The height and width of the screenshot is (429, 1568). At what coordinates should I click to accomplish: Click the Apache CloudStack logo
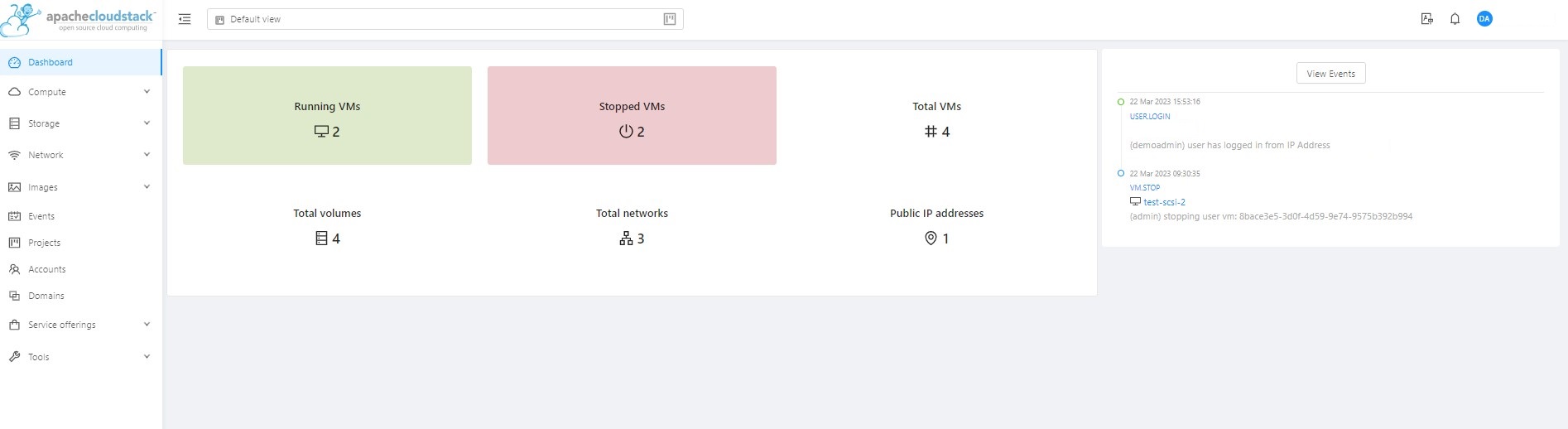click(79, 20)
